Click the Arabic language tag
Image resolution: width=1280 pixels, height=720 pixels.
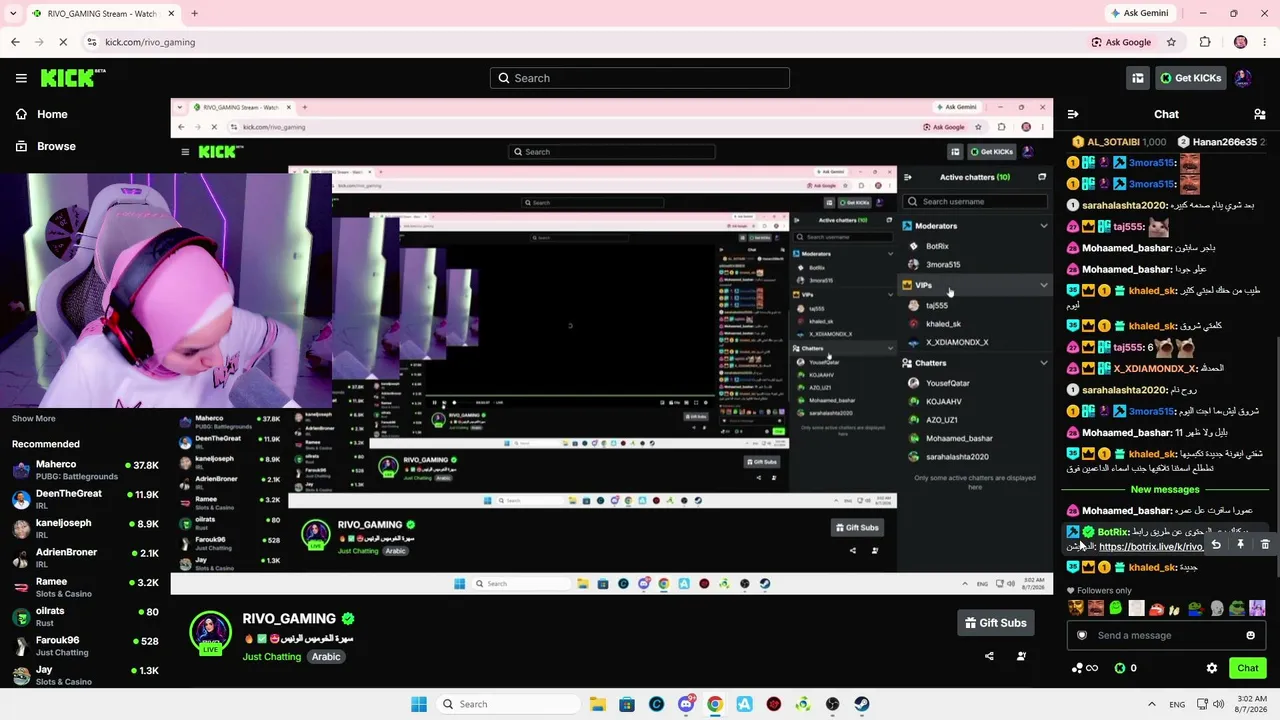[326, 657]
